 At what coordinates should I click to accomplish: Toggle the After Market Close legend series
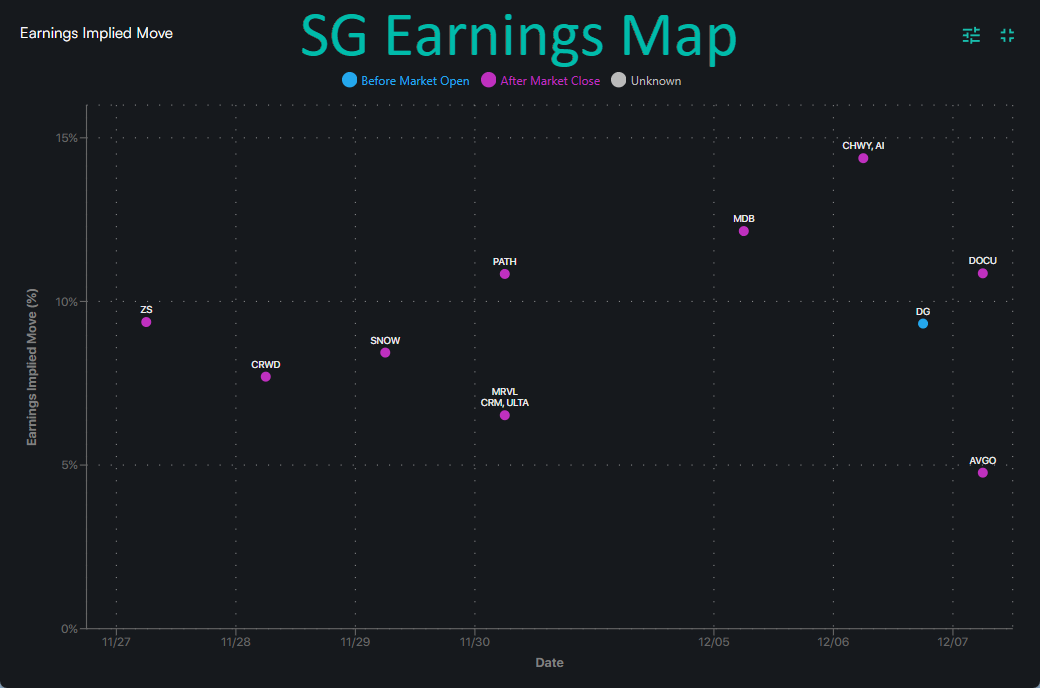click(541, 80)
